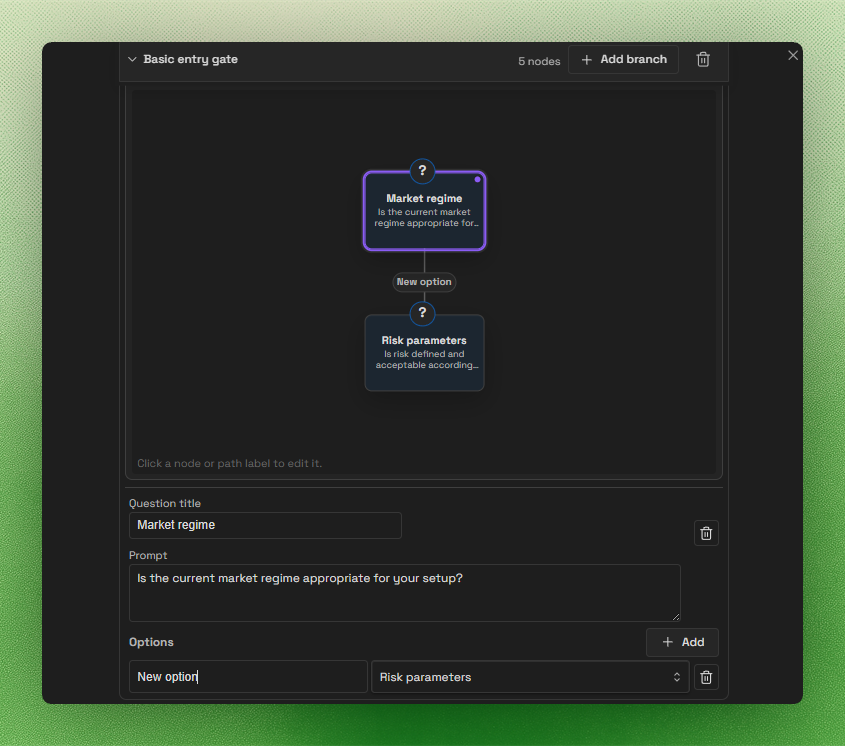Click the New option text field
This screenshot has width=845, height=746.
coord(248,676)
